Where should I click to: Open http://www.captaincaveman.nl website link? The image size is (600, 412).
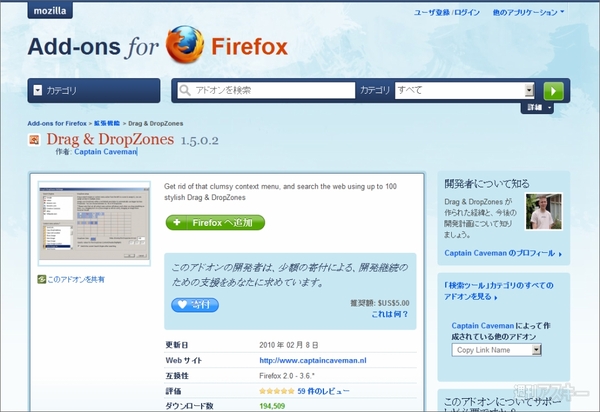coord(313,360)
